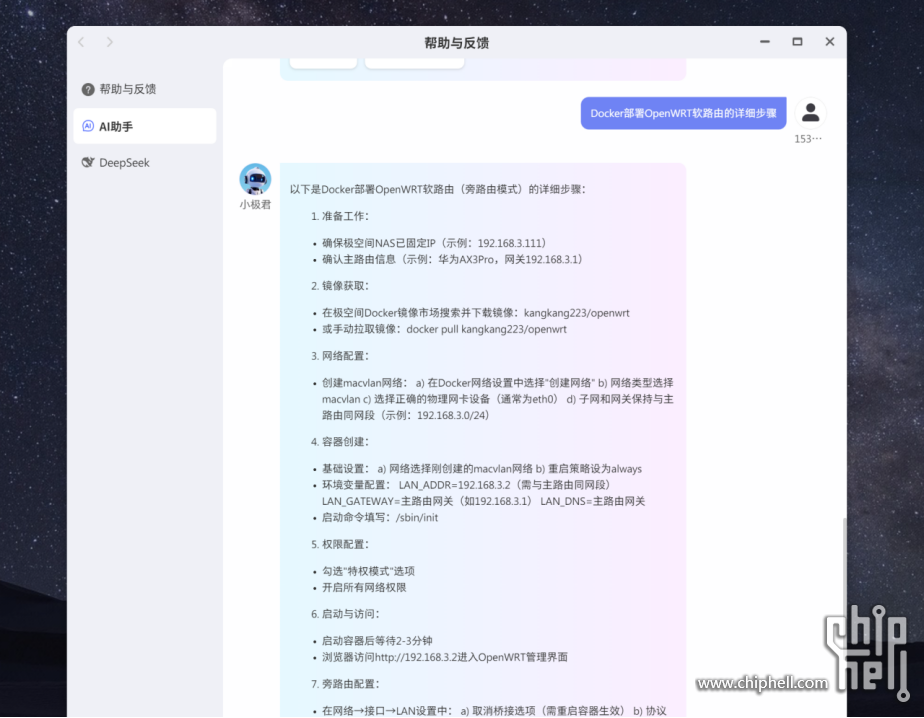
Task: Maximize the 帮助与反馈 window
Action: [797, 42]
